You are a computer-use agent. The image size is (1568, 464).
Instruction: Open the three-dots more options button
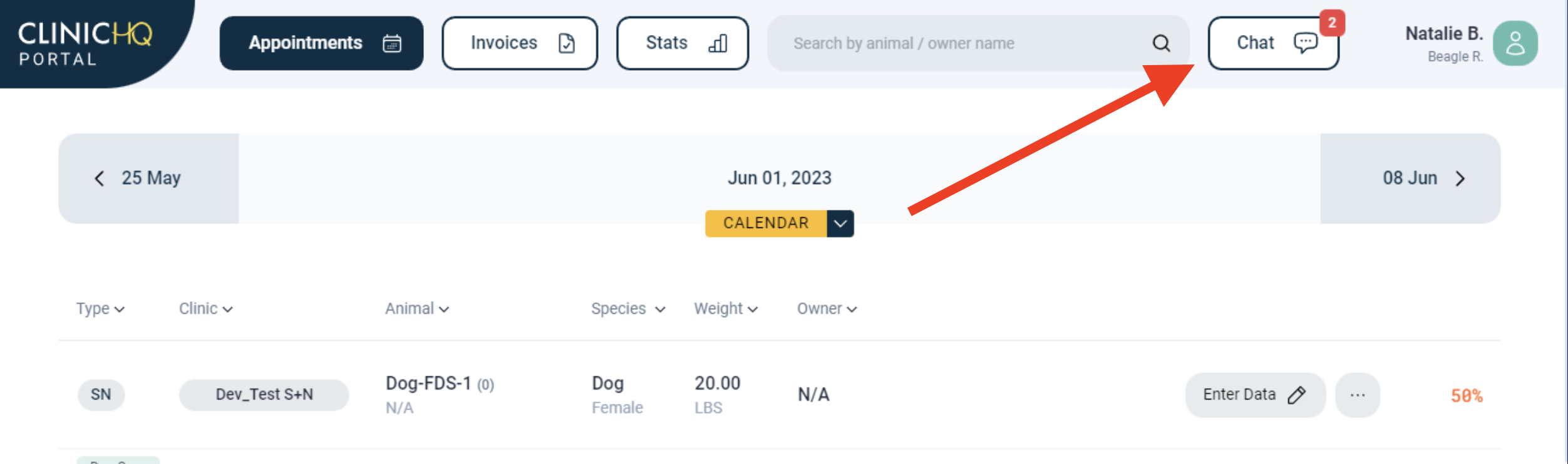[1357, 395]
